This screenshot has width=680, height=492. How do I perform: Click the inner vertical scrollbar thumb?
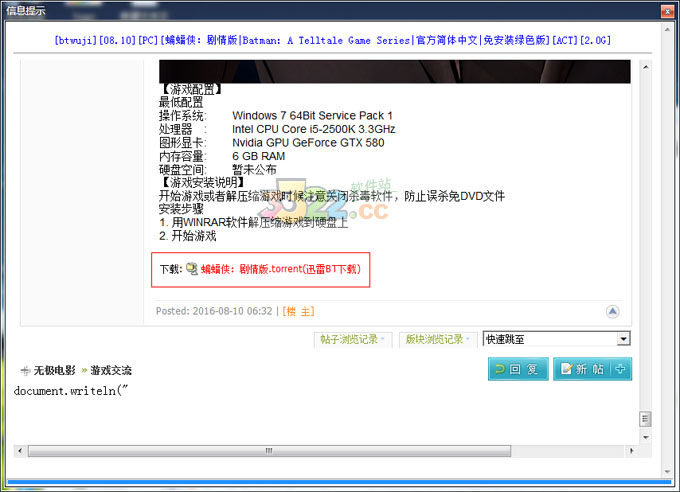pos(645,419)
